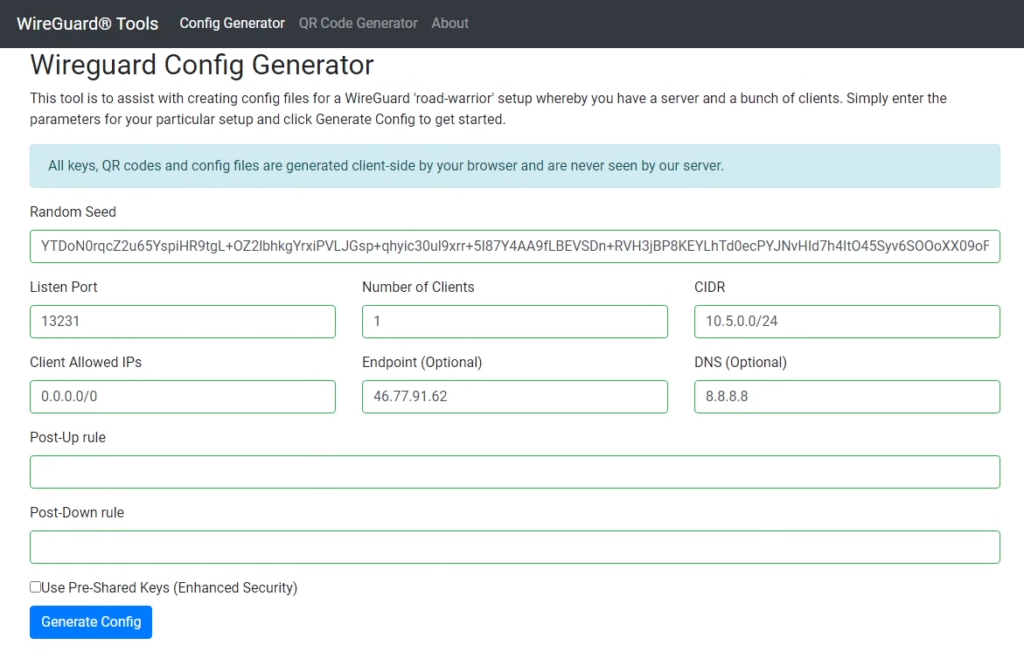Focus the Number of Clients field
This screenshot has height=652, width=1024.
coord(514,321)
